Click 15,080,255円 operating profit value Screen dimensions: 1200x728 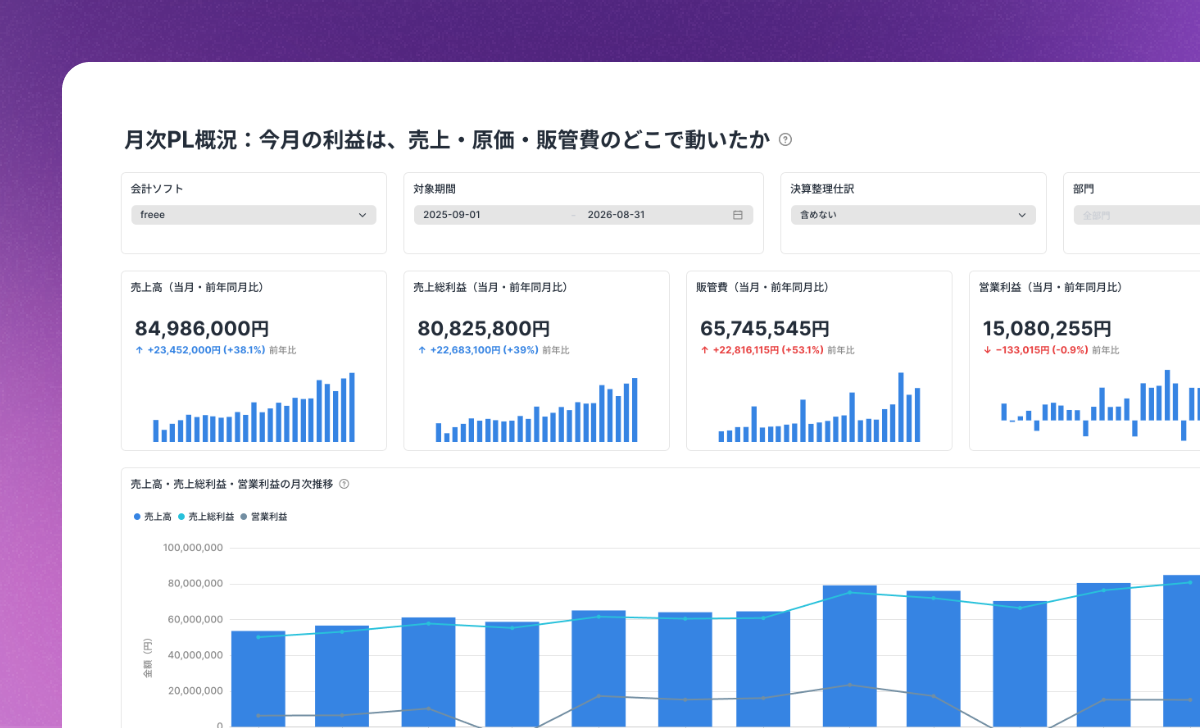point(1047,328)
